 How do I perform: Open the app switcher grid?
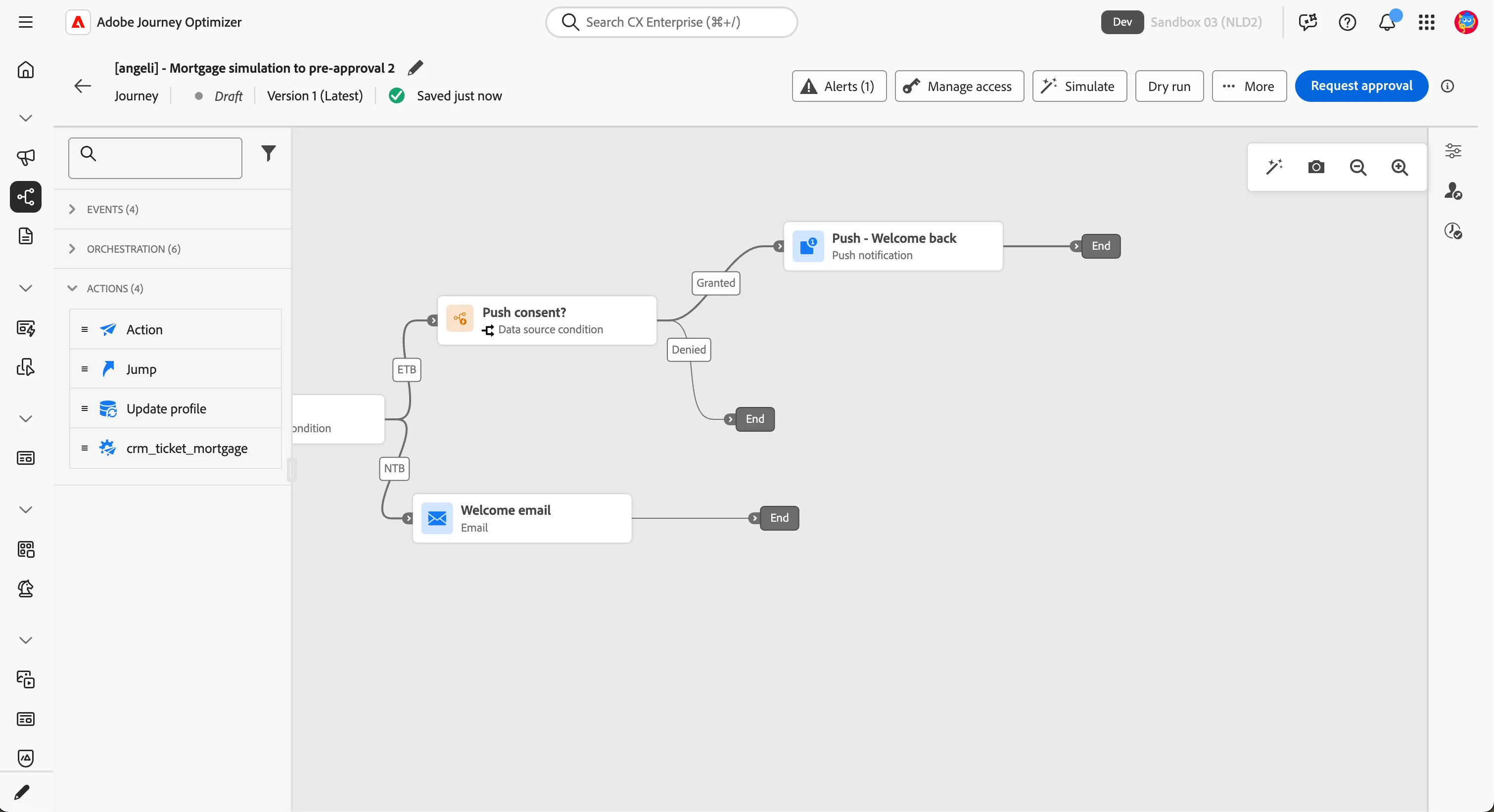pos(1426,22)
